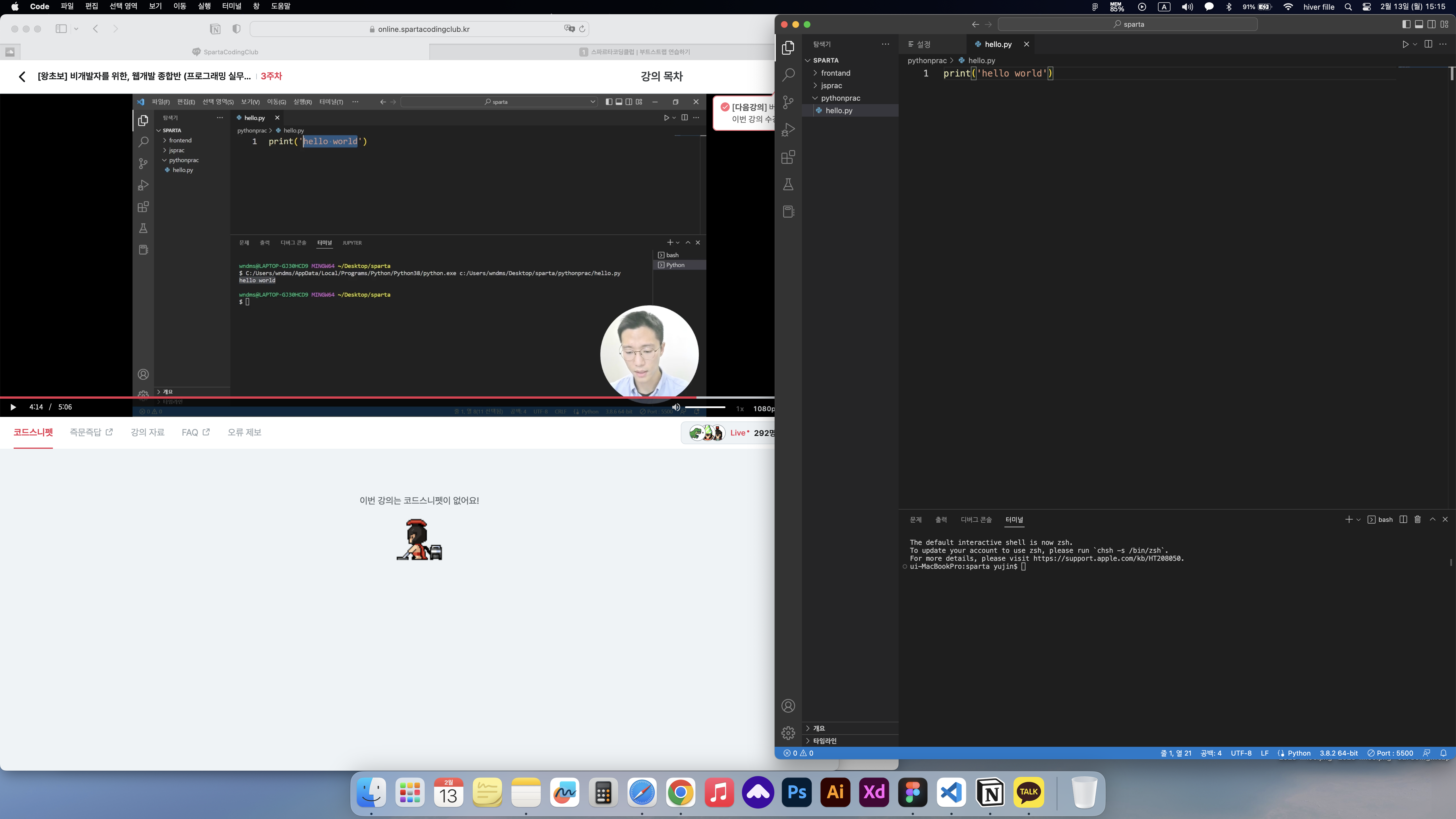Screen dimensions: 1456x819
Task: Split the terminal in VS Code panel
Action: tap(1403, 520)
